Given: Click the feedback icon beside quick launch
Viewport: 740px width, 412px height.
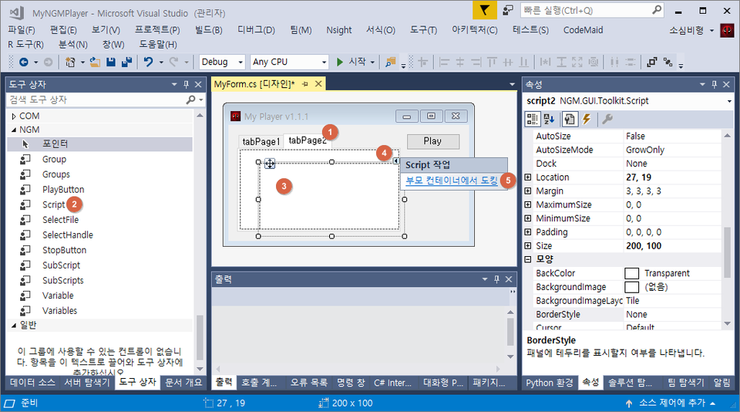Looking at the screenshot, I should tap(508, 10).
